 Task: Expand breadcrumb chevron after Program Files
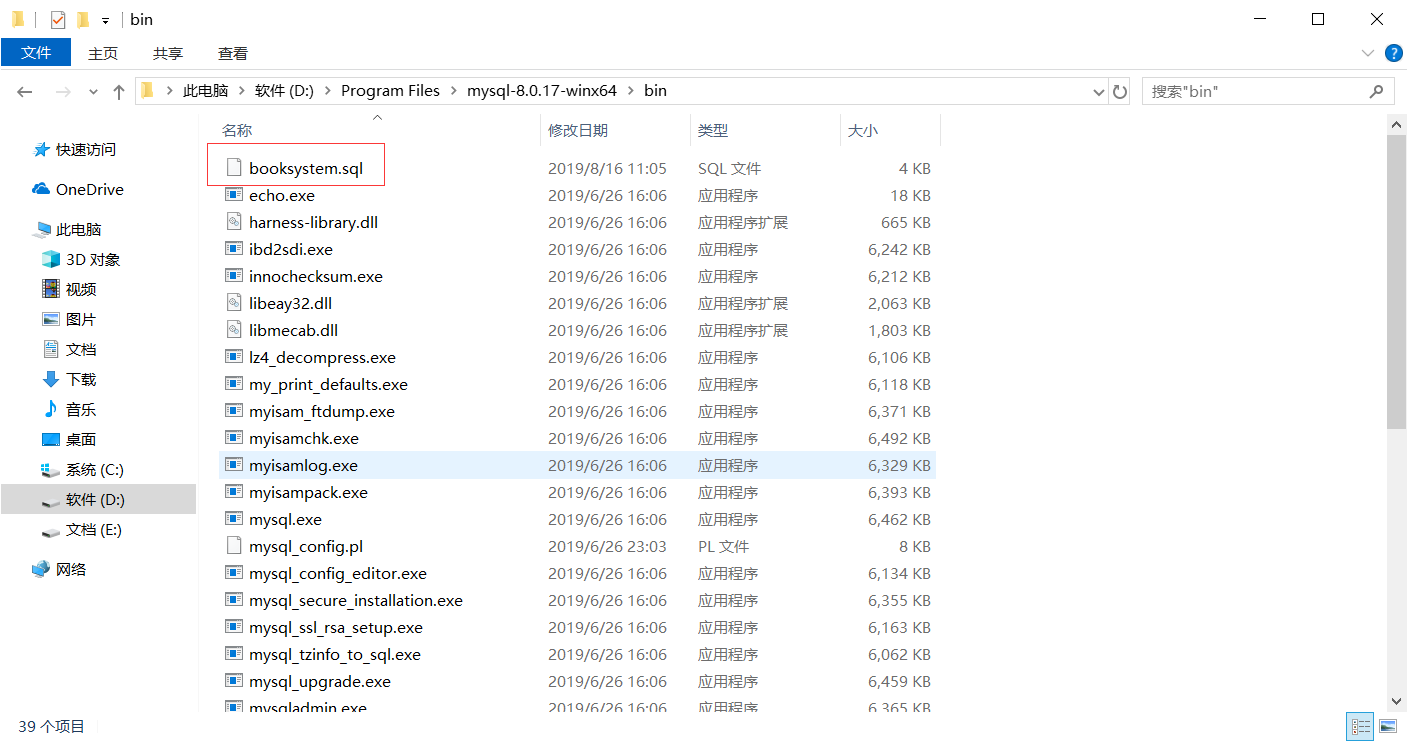tap(453, 91)
